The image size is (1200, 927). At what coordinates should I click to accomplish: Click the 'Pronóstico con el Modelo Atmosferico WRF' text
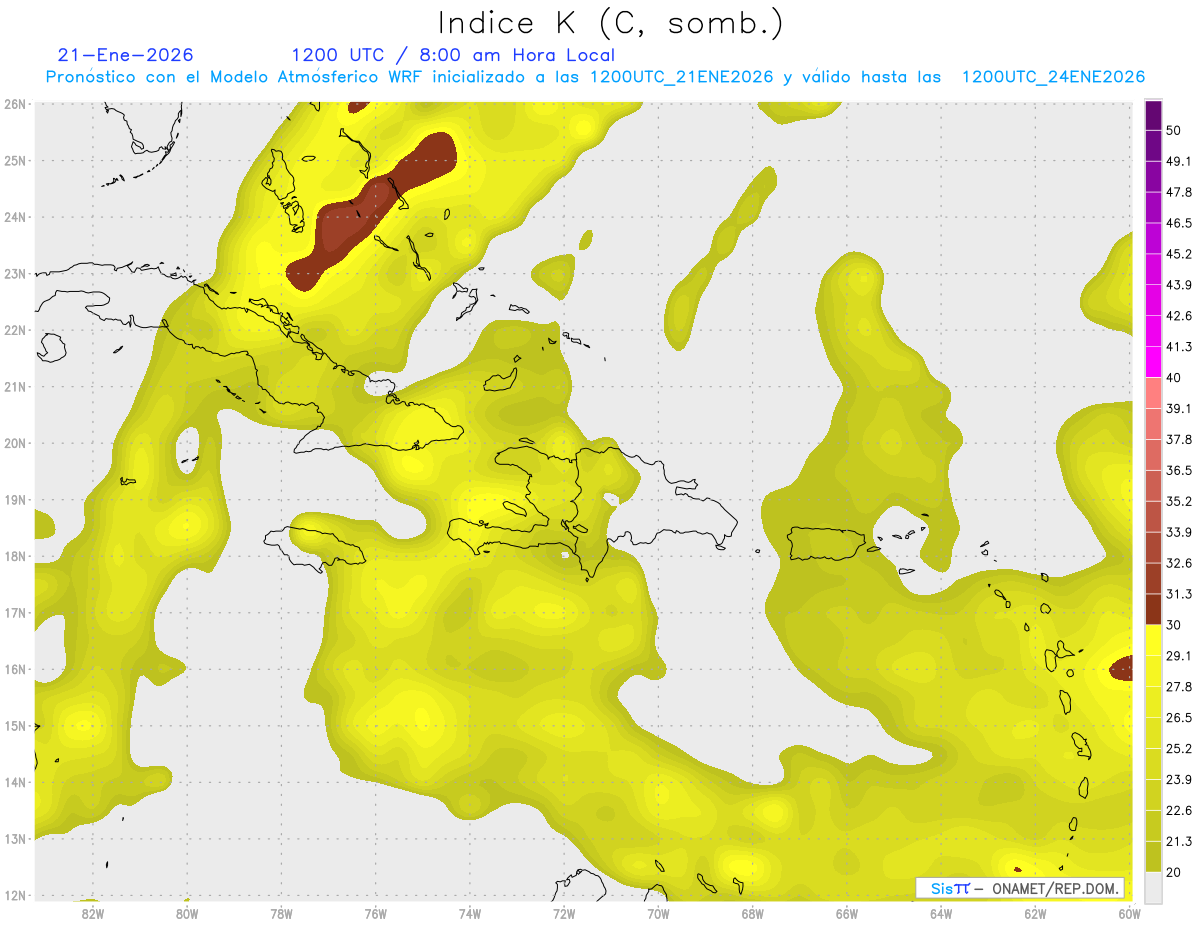(234, 77)
